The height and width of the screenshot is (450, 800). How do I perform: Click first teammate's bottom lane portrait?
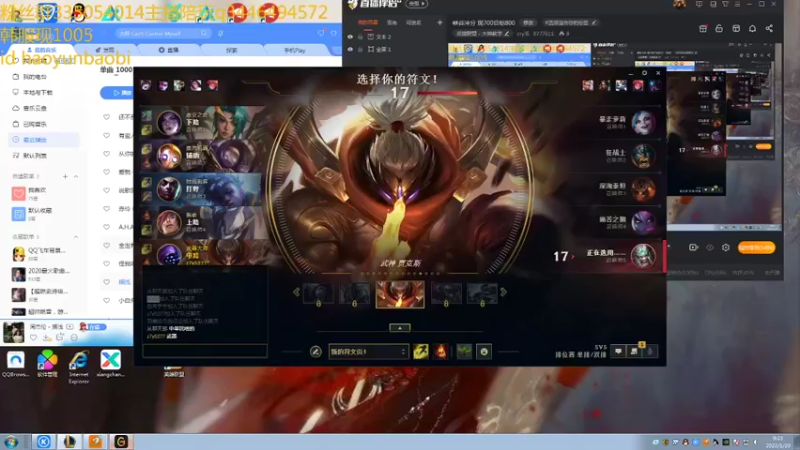click(x=169, y=123)
